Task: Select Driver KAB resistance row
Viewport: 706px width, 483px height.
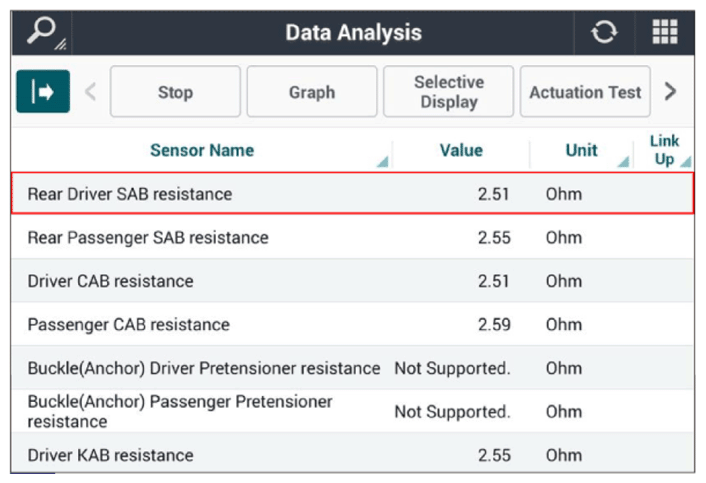Action: pyautogui.click(x=353, y=454)
